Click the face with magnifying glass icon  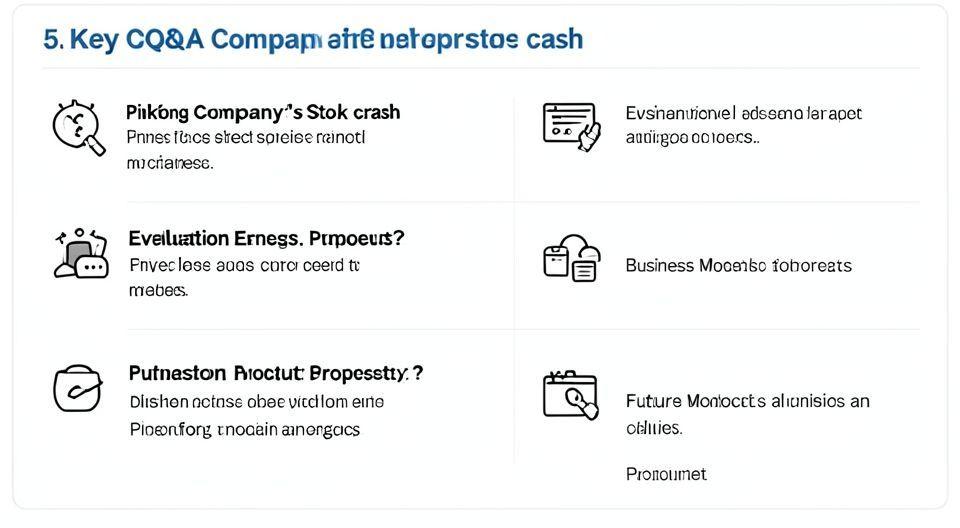(x=78, y=127)
